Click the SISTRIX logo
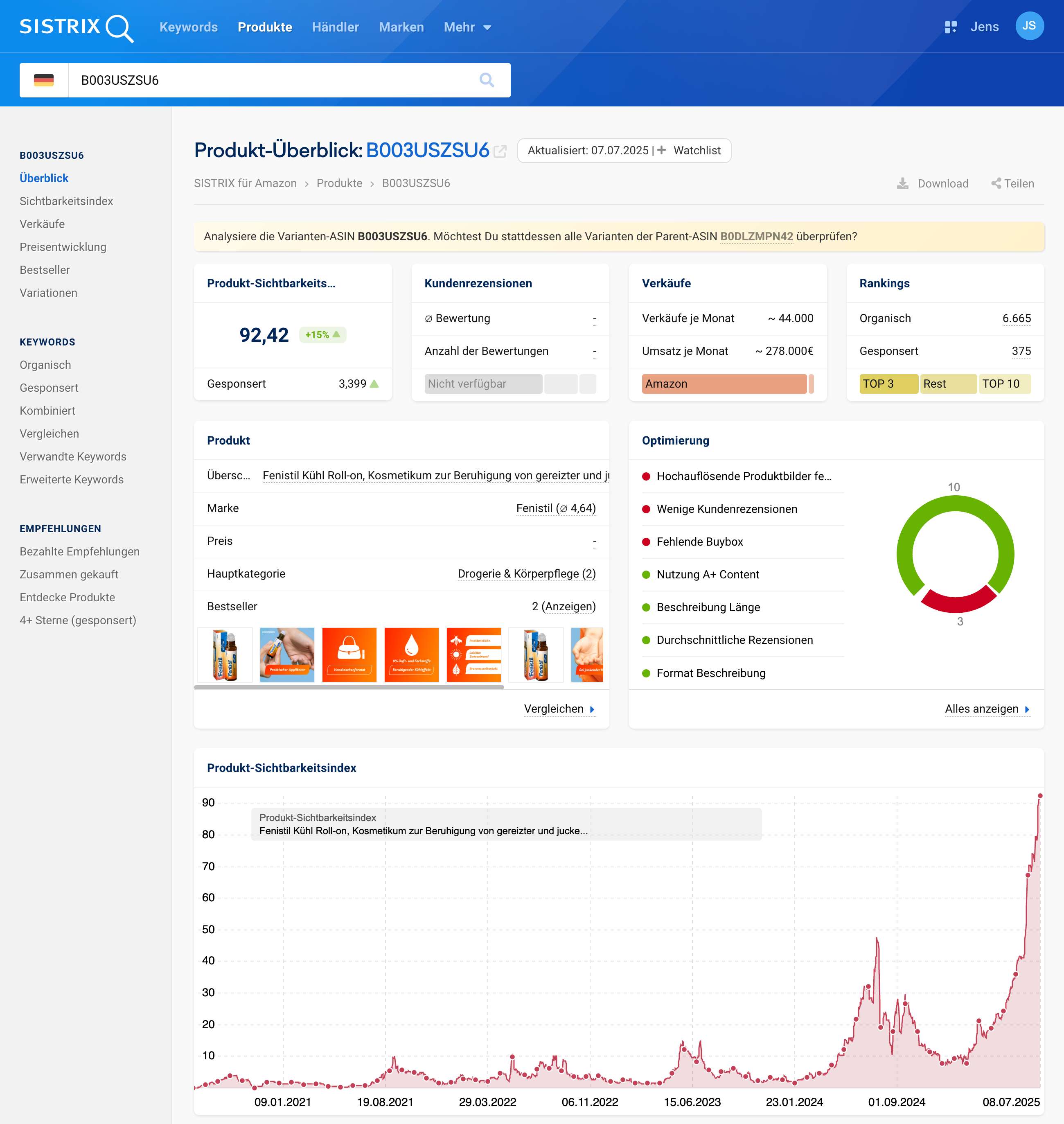 (76, 27)
